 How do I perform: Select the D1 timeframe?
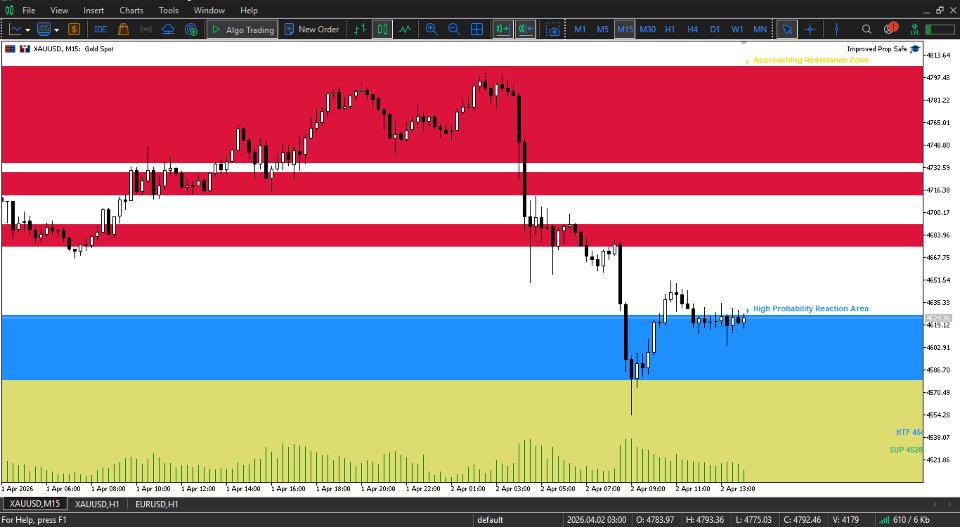714,29
